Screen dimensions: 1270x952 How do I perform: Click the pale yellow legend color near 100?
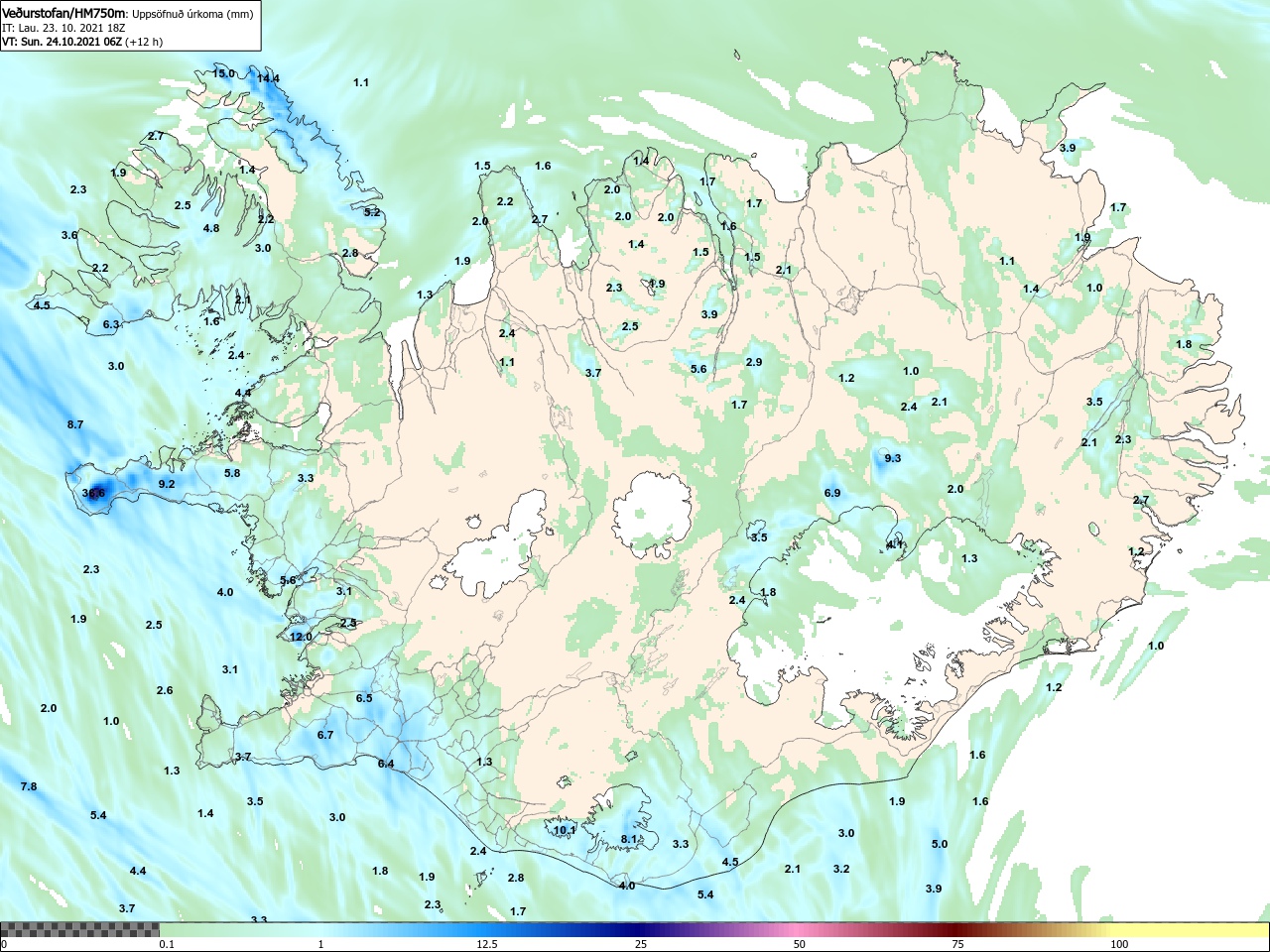[1119, 930]
